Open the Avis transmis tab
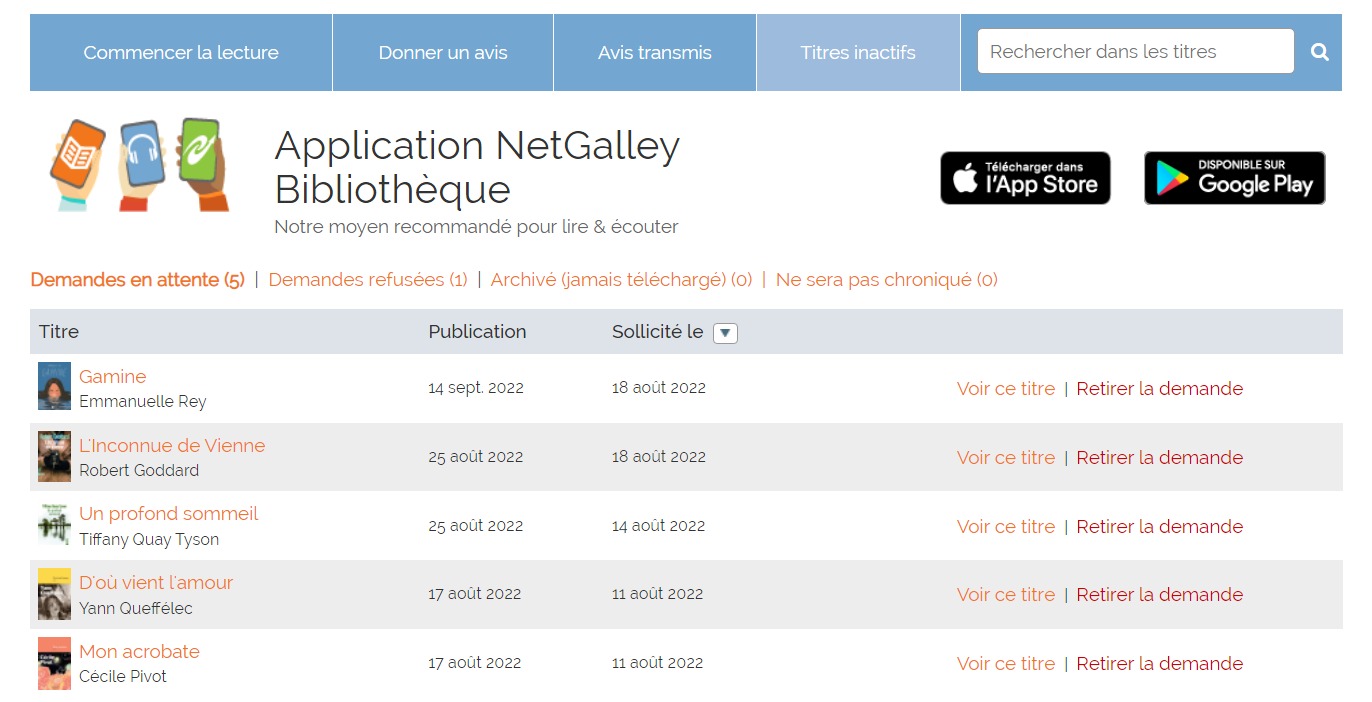 tap(655, 53)
